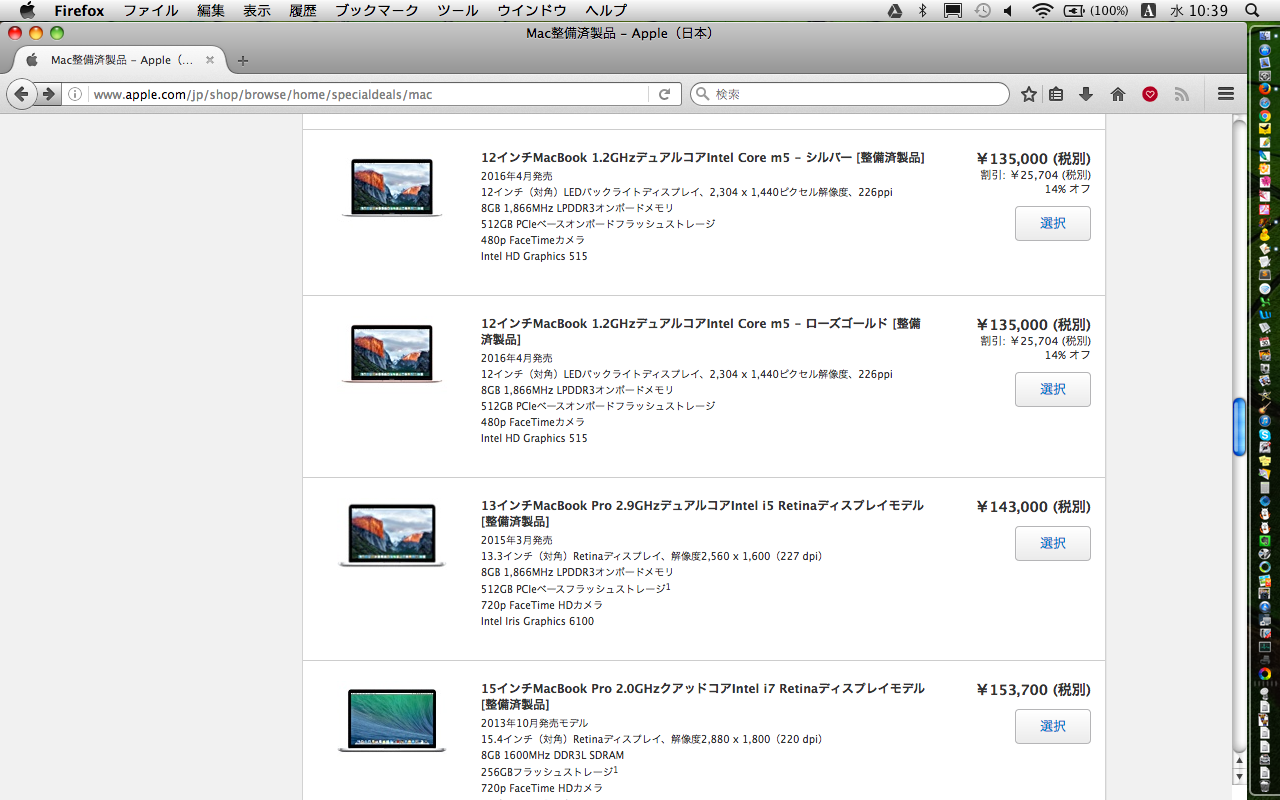Open the ヘルプ menu

606,10
